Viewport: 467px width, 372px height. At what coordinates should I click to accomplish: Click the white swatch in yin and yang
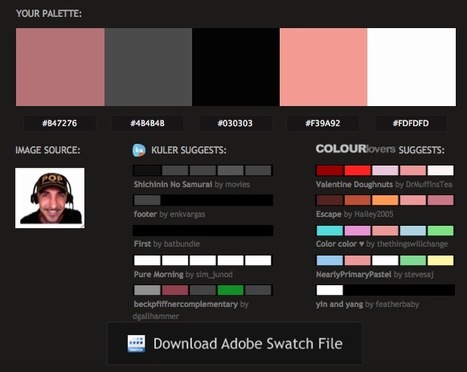329,290
